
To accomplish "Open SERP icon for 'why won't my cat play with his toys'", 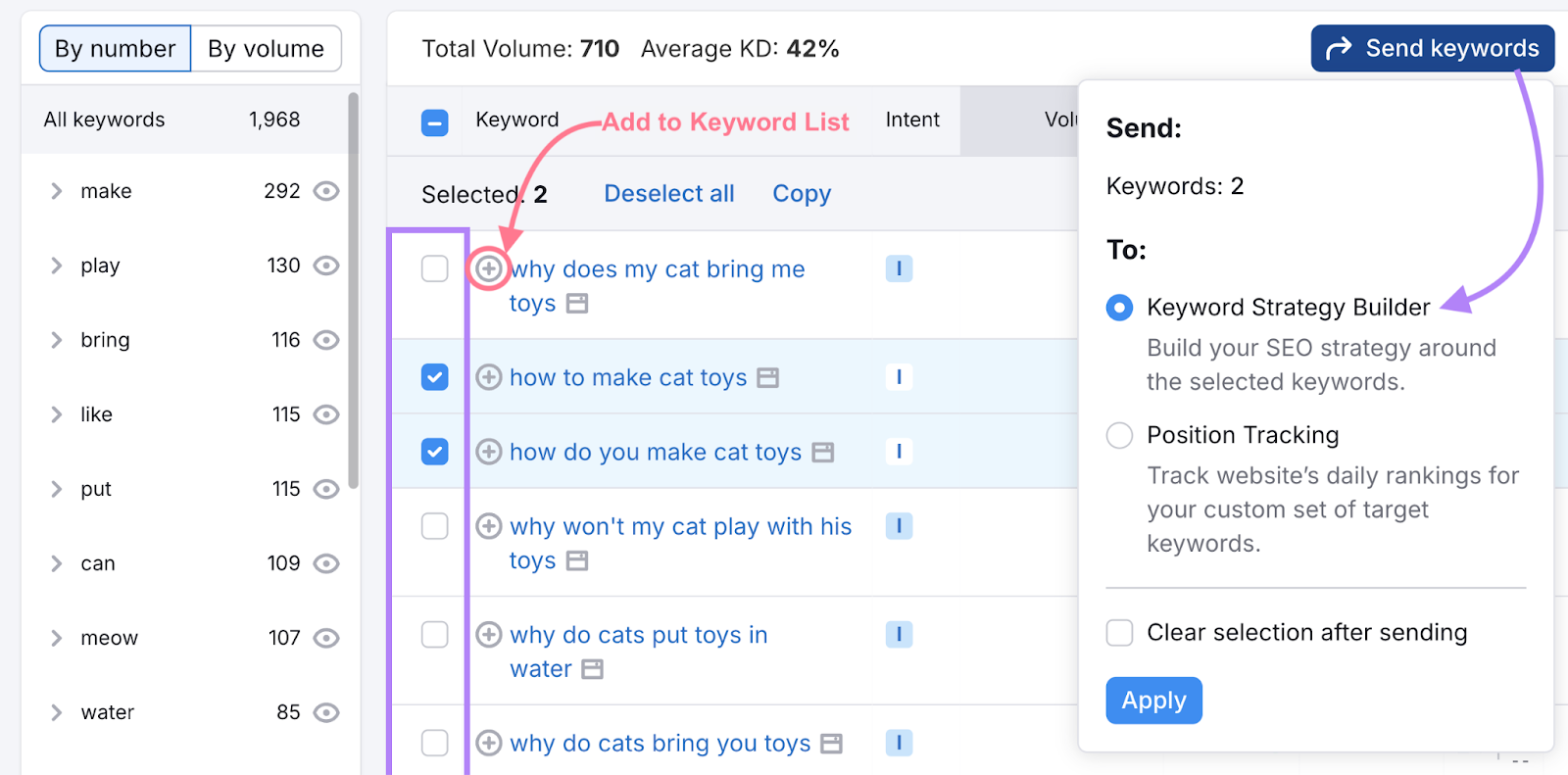I will [x=577, y=560].
